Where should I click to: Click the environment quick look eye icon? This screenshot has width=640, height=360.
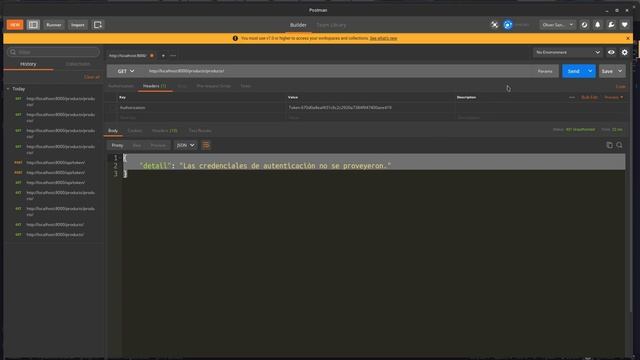point(611,52)
